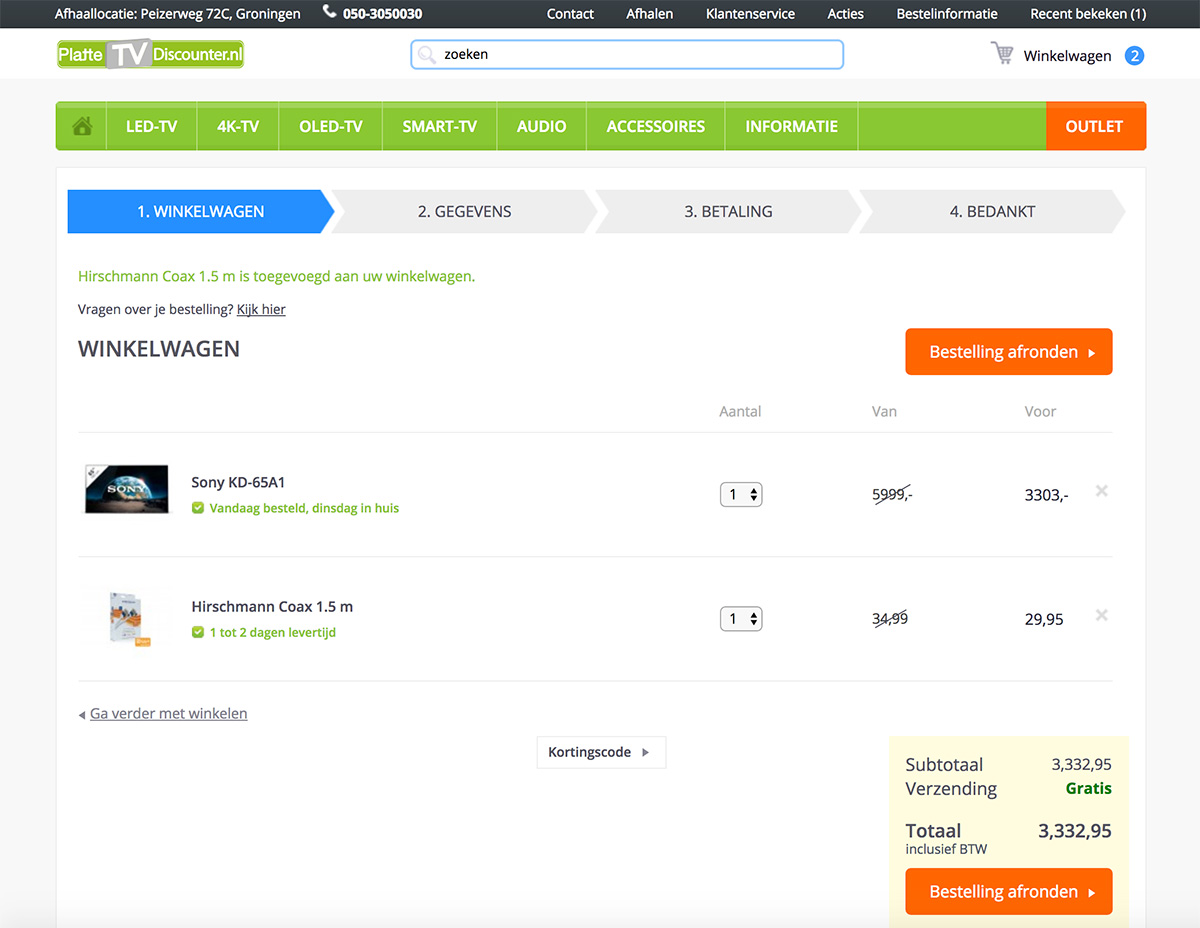Open the SMART-TV menu
The image size is (1200, 928).
[x=440, y=126]
